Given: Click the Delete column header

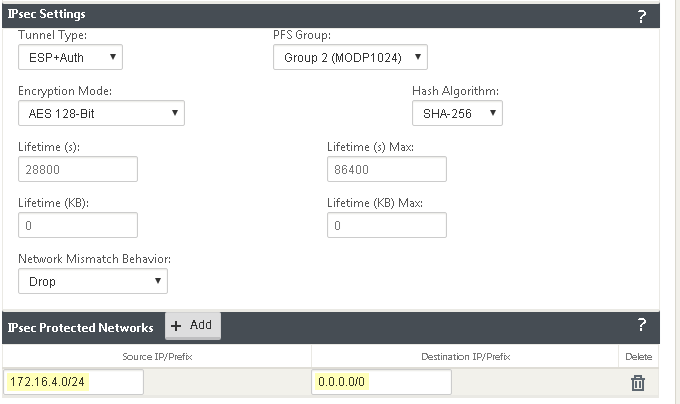Looking at the screenshot, I should pos(637,356).
